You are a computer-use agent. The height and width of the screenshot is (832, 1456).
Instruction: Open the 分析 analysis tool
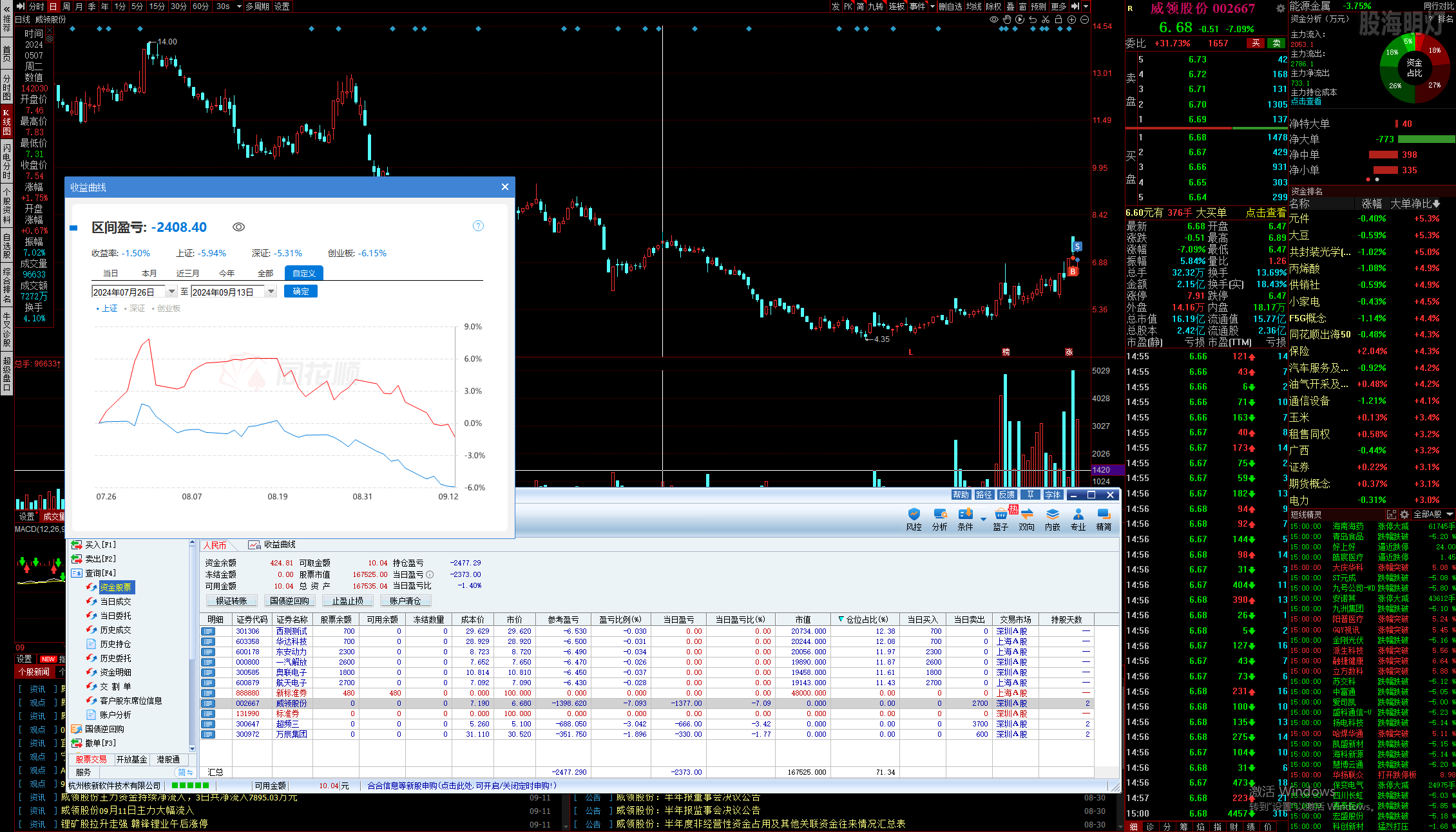point(940,519)
